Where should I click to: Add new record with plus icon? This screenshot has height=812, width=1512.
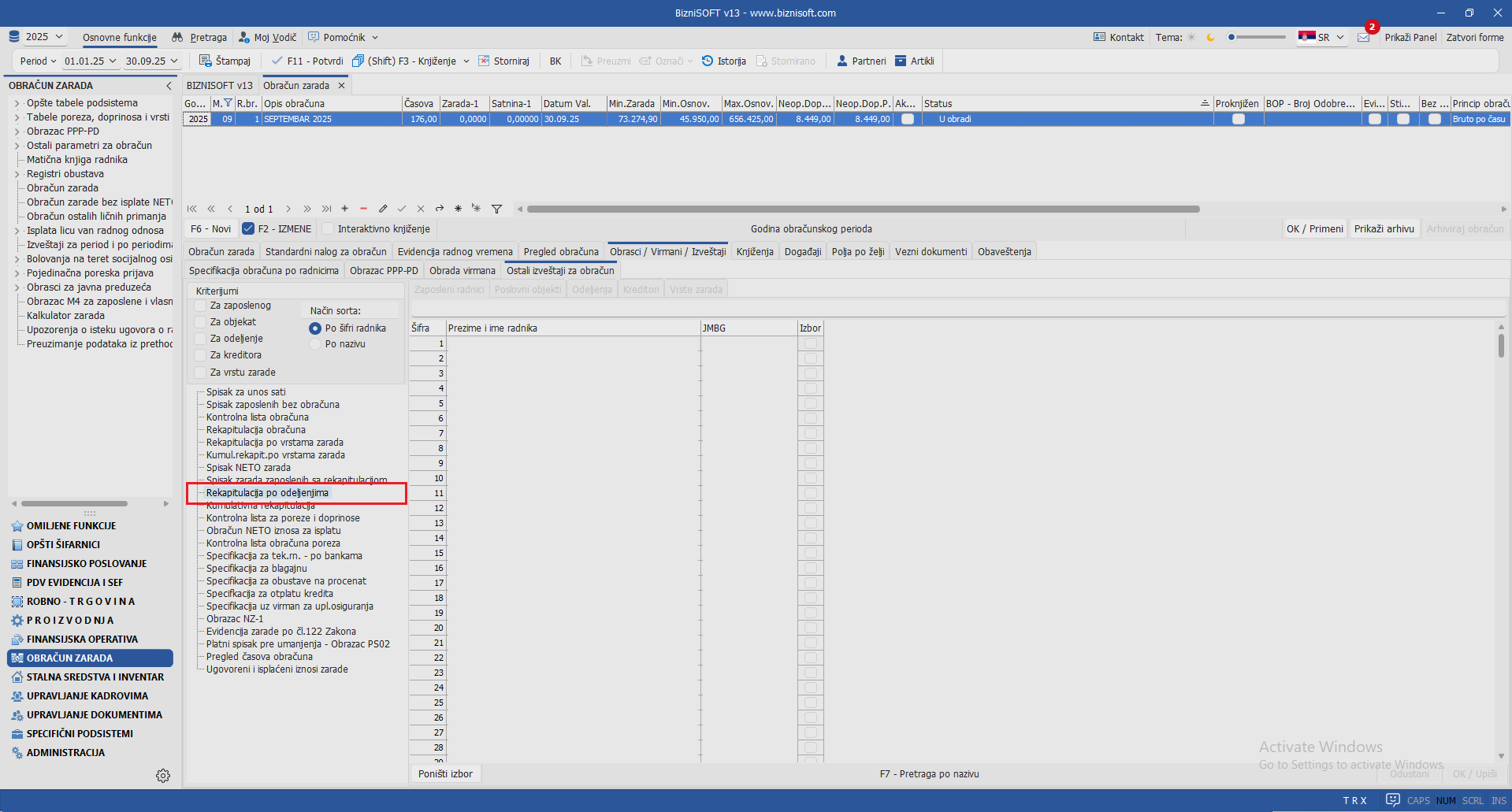[344, 209]
